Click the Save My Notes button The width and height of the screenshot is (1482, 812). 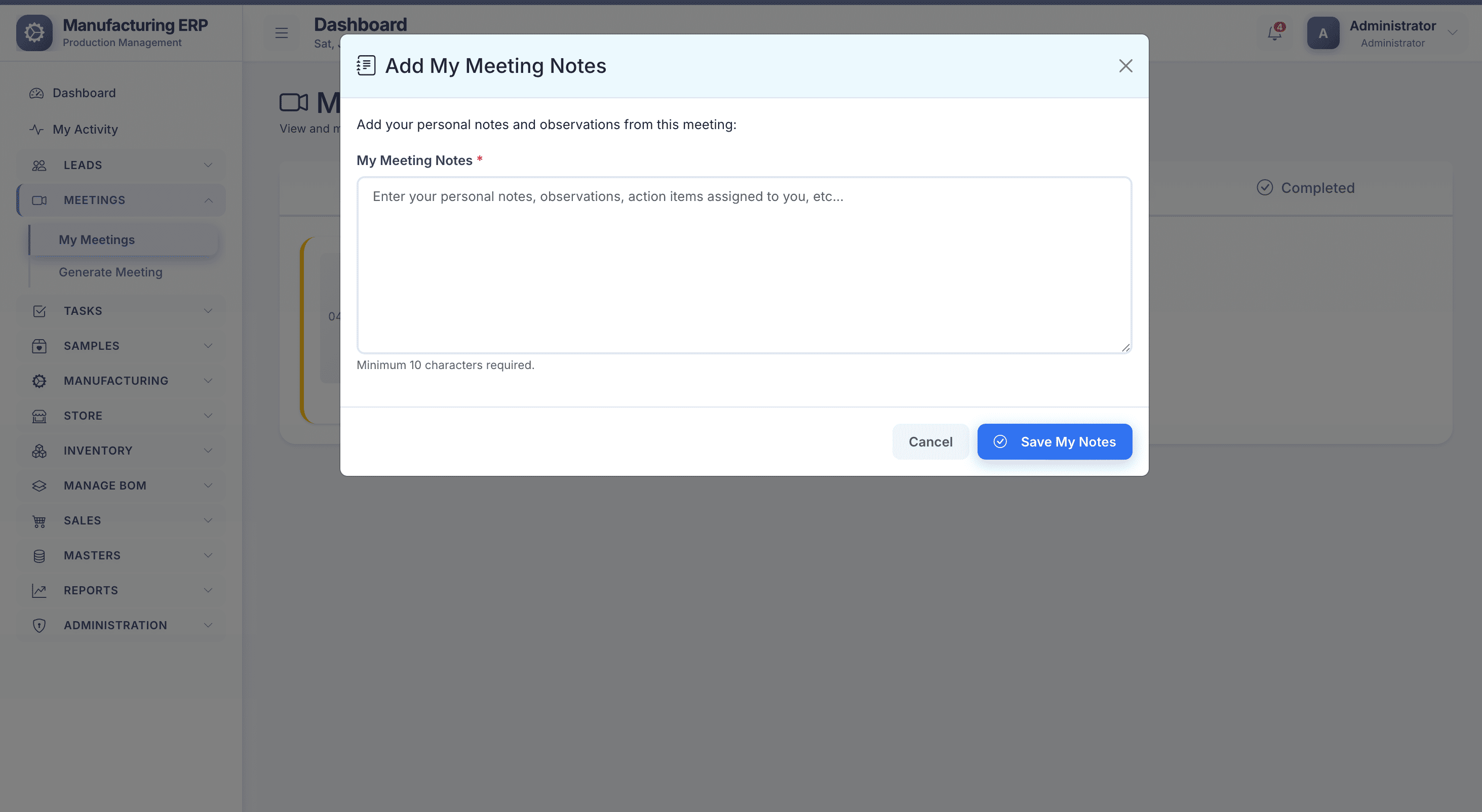click(1054, 441)
